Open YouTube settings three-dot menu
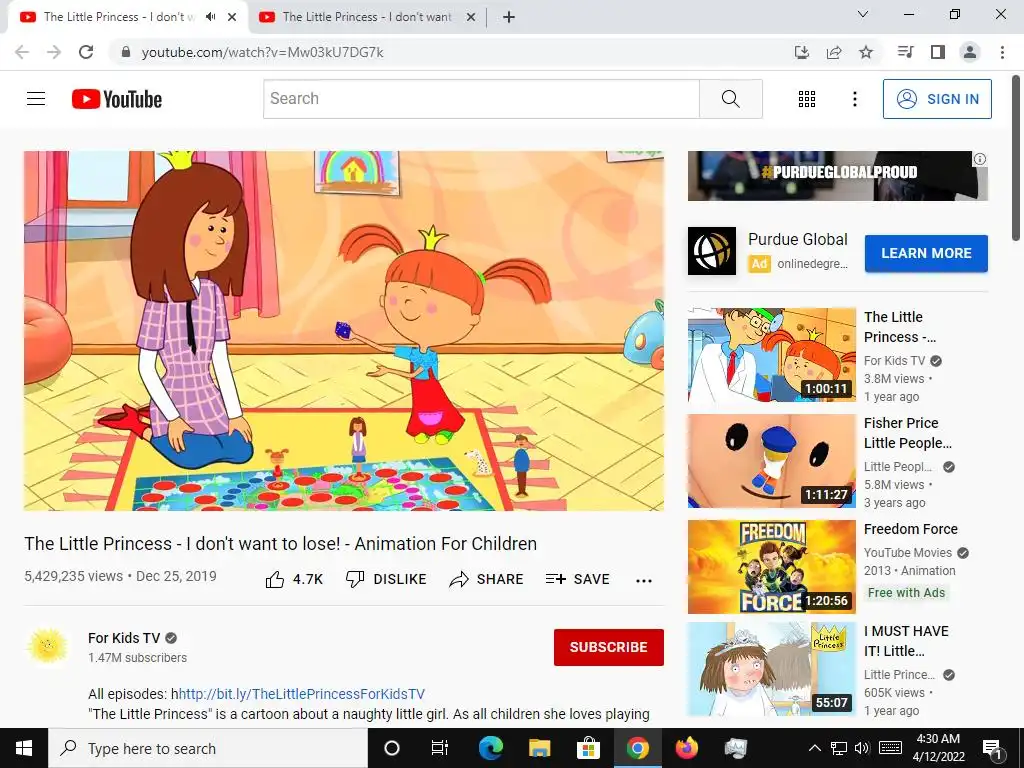 click(854, 99)
